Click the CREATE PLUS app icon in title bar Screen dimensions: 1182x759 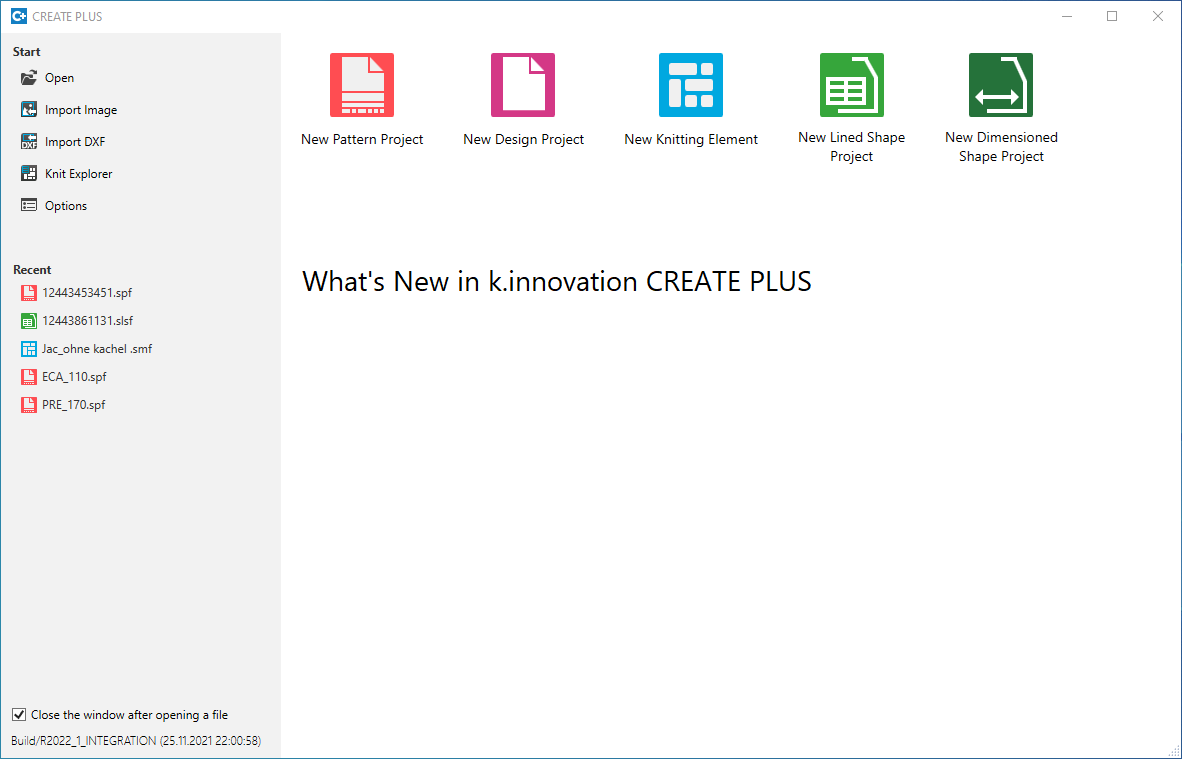18,16
